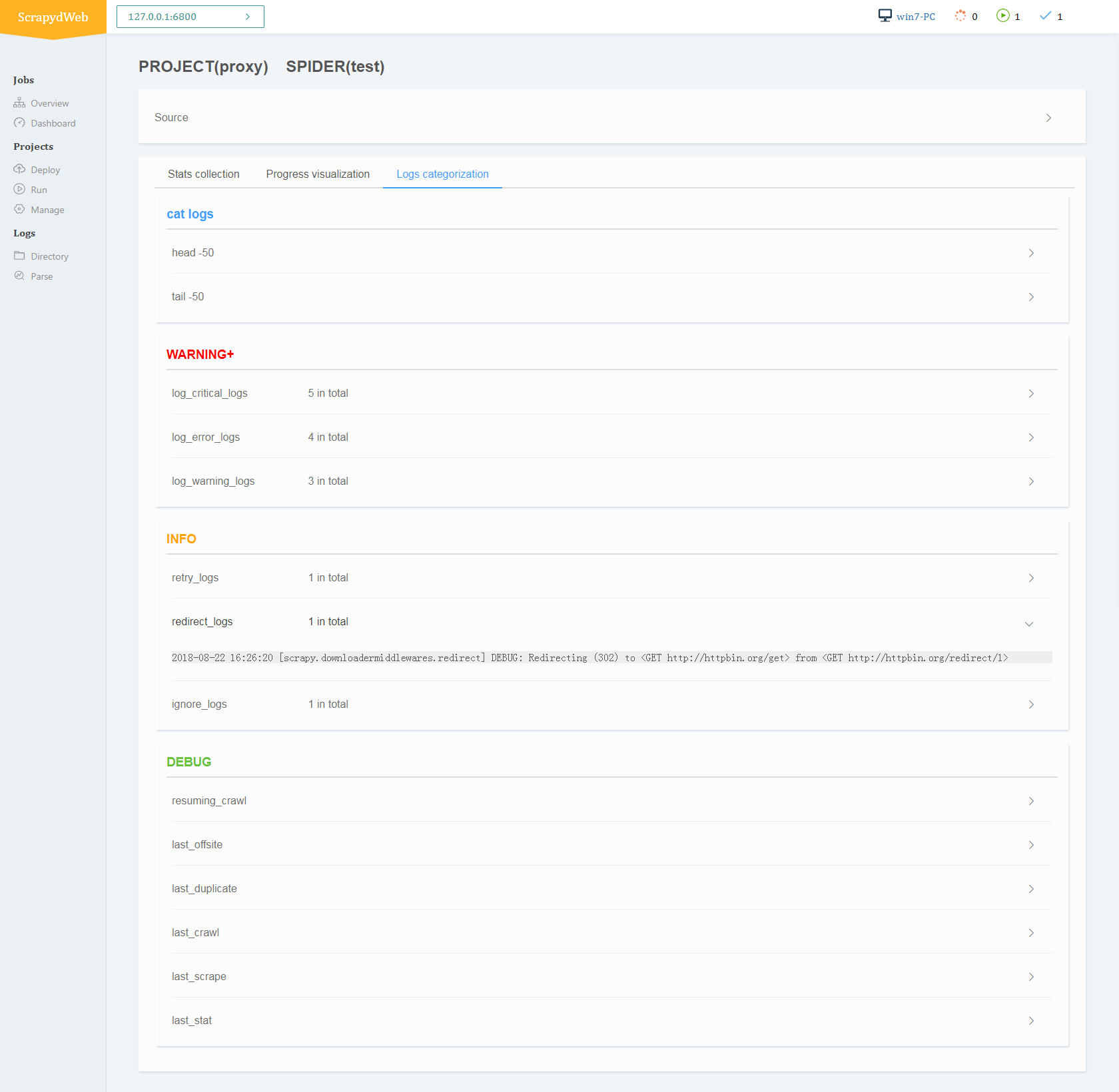Click the Parse icon under Logs
1119x1092 pixels.
(19, 276)
